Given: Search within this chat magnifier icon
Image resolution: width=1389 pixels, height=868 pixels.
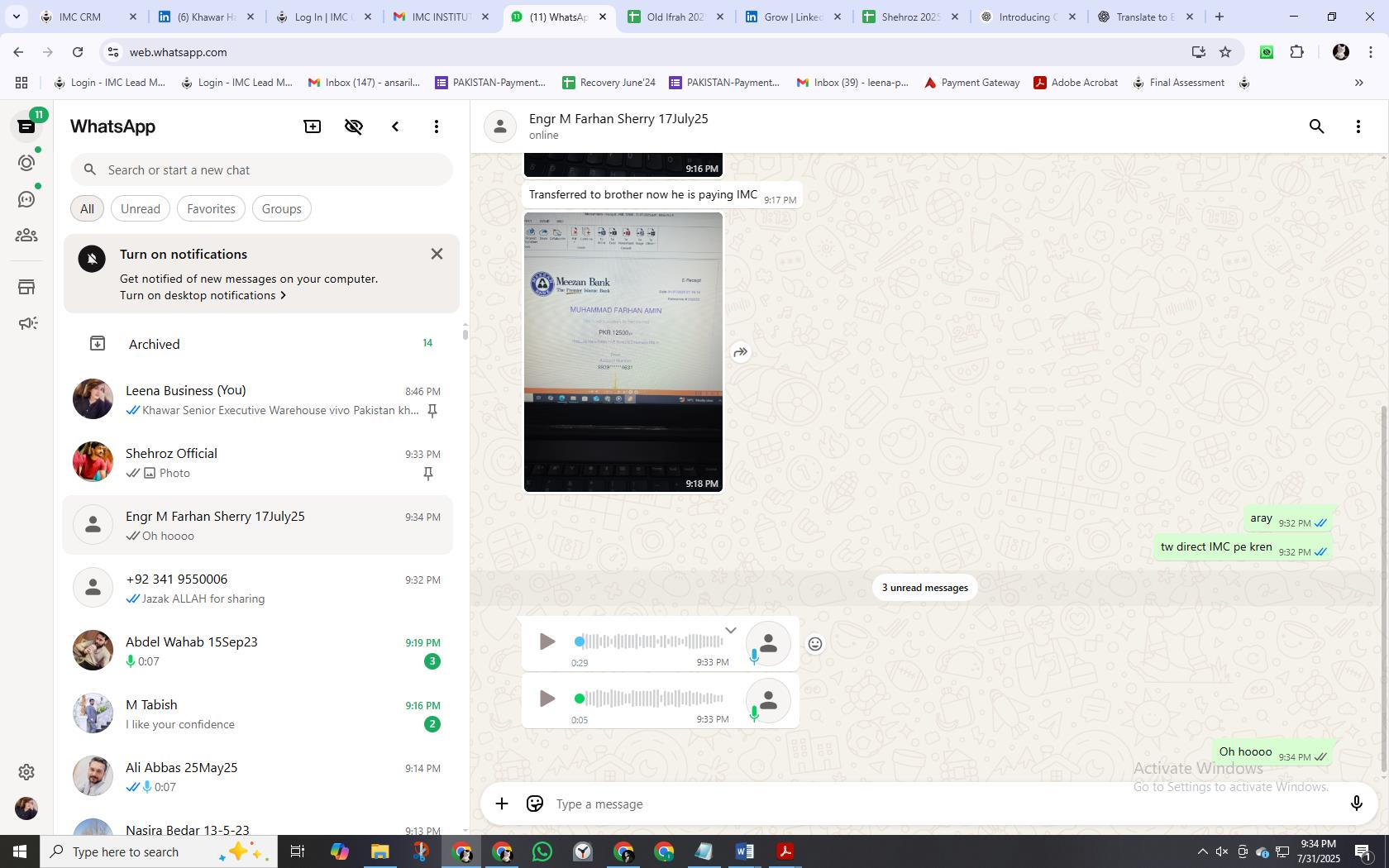Looking at the screenshot, I should [1317, 126].
